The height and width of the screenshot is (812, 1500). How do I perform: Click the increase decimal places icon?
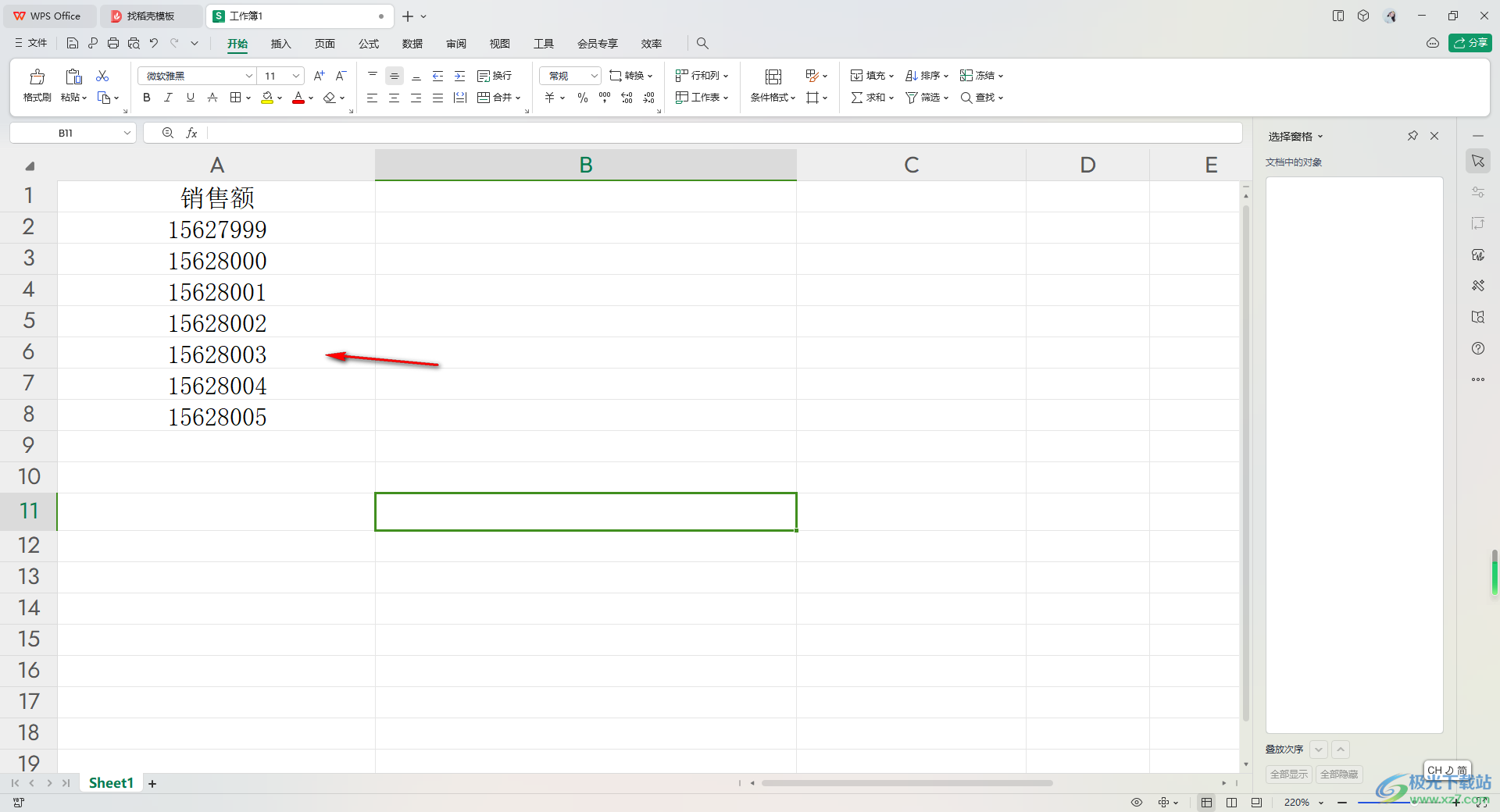tap(627, 98)
